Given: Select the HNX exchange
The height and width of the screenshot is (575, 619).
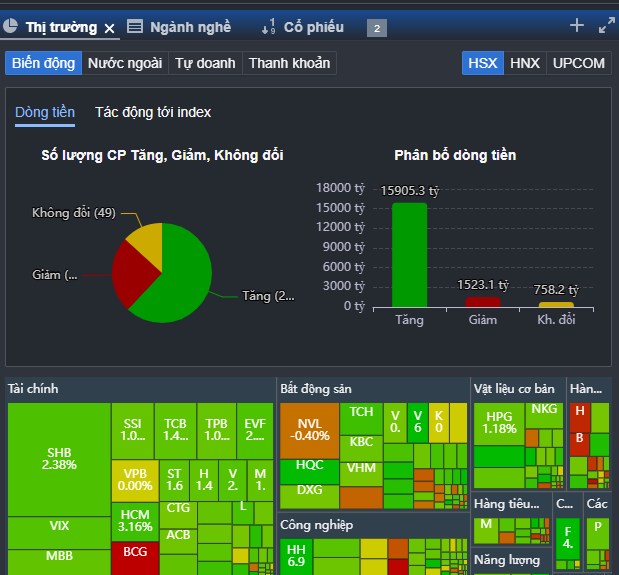Looking at the screenshot, I should pyautogui.click(x=524, y=63).
